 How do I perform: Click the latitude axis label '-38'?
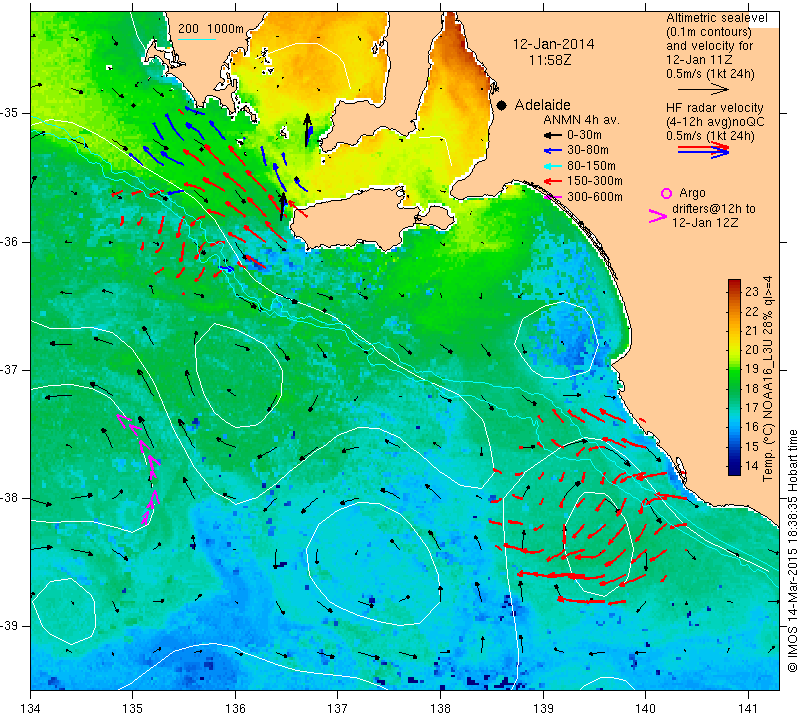click(10, 498)
